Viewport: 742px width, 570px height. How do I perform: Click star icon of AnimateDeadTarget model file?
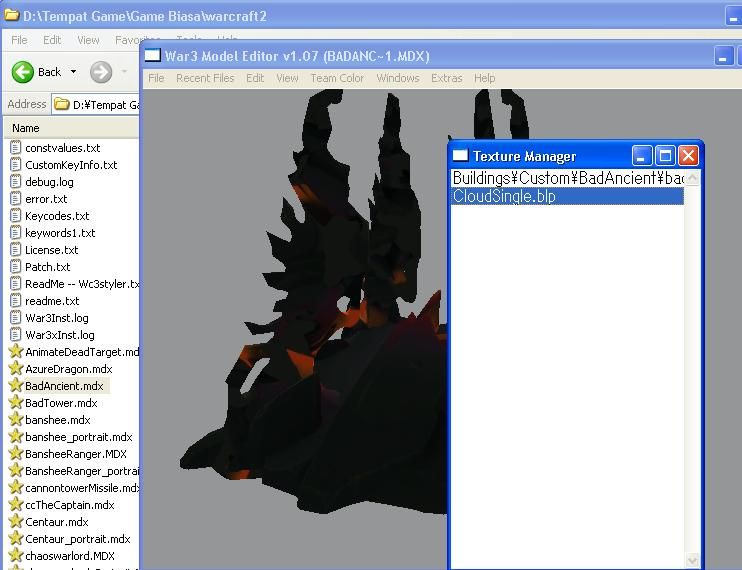pos(16,351)
